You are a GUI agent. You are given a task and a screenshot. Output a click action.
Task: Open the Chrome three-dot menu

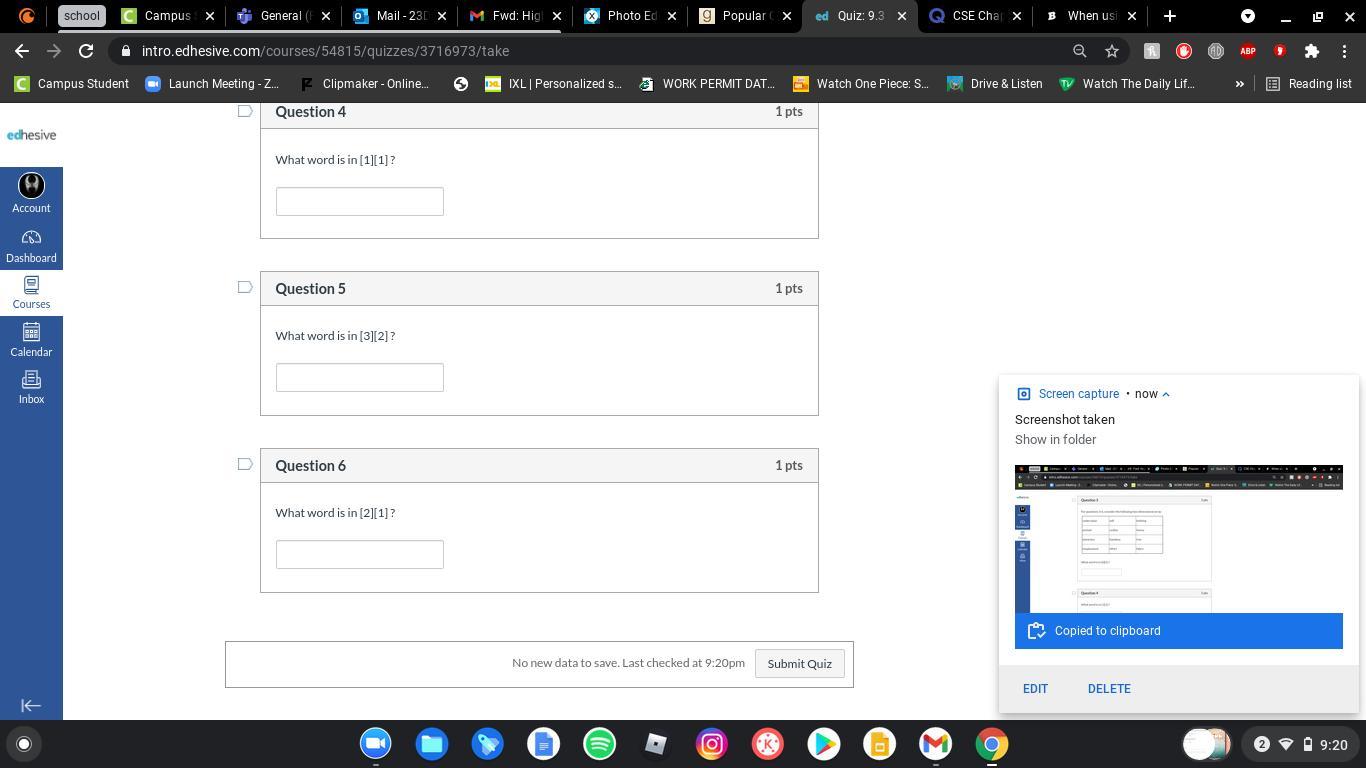1344,51
